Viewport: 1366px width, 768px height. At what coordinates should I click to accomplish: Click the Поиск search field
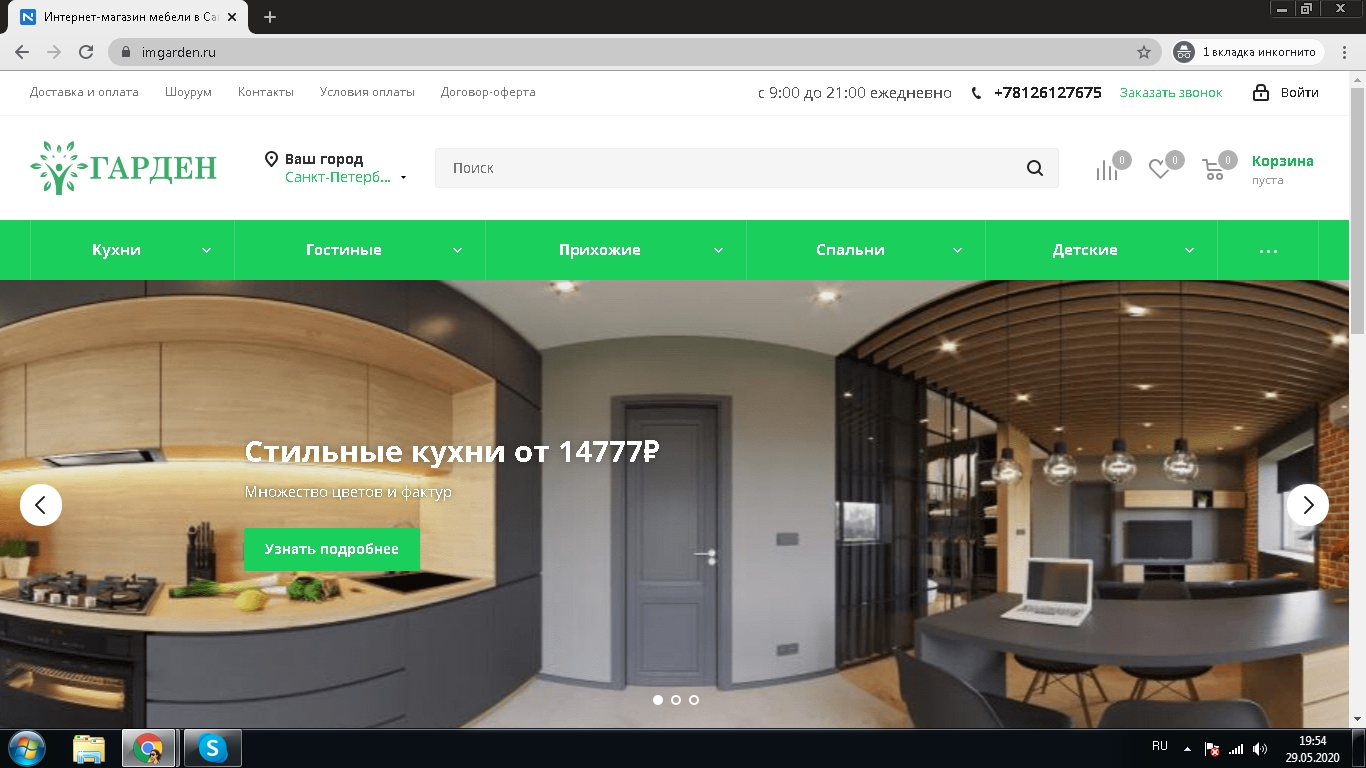(x=746, y=168)
